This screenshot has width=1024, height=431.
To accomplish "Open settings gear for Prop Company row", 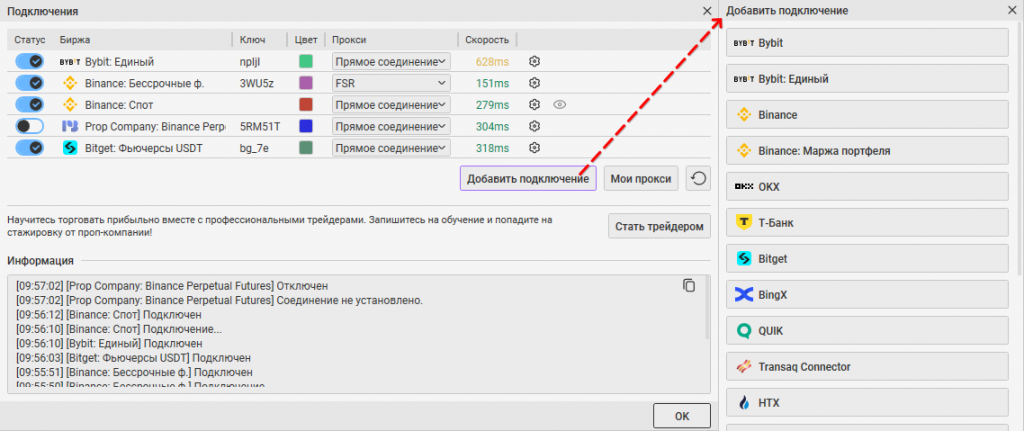I will tap(535, 126).
